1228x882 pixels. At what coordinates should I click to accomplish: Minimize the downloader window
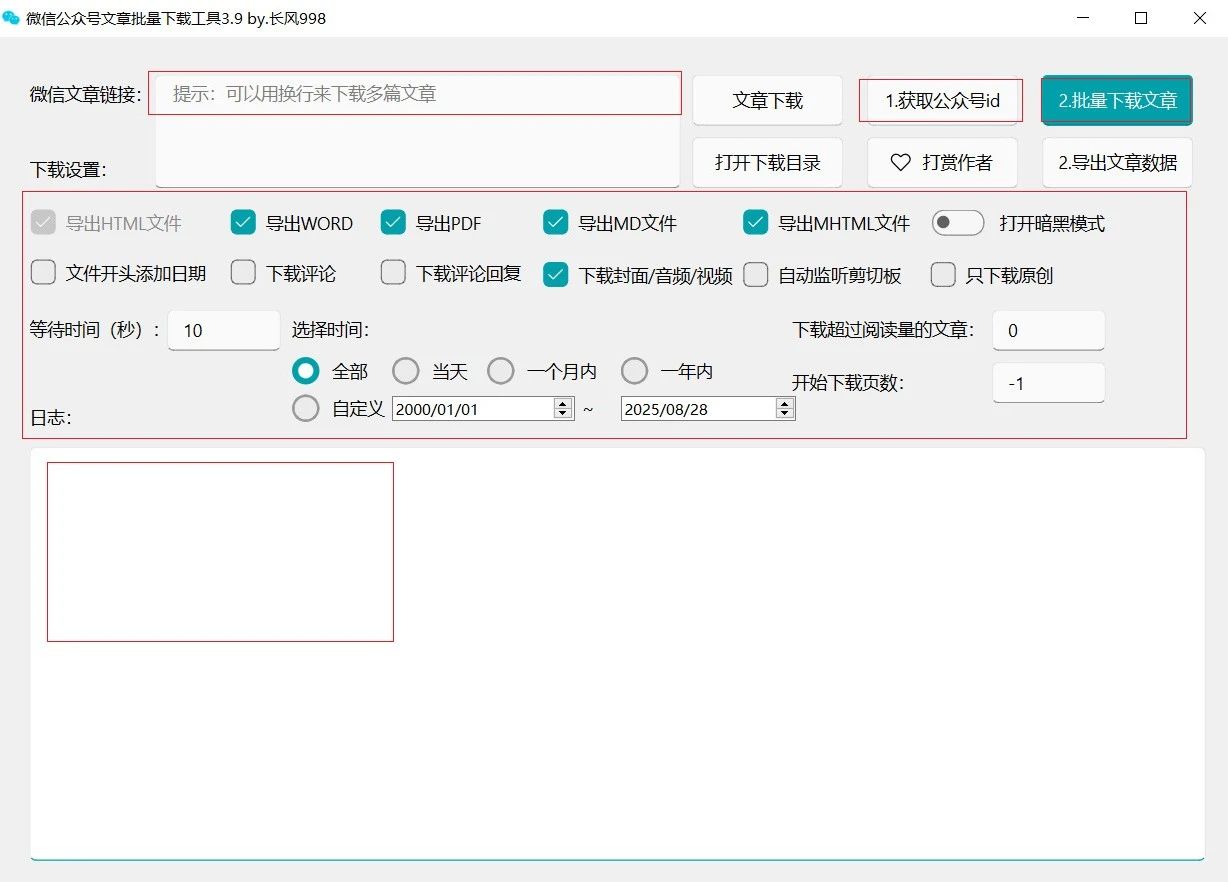click(1083, 18)
